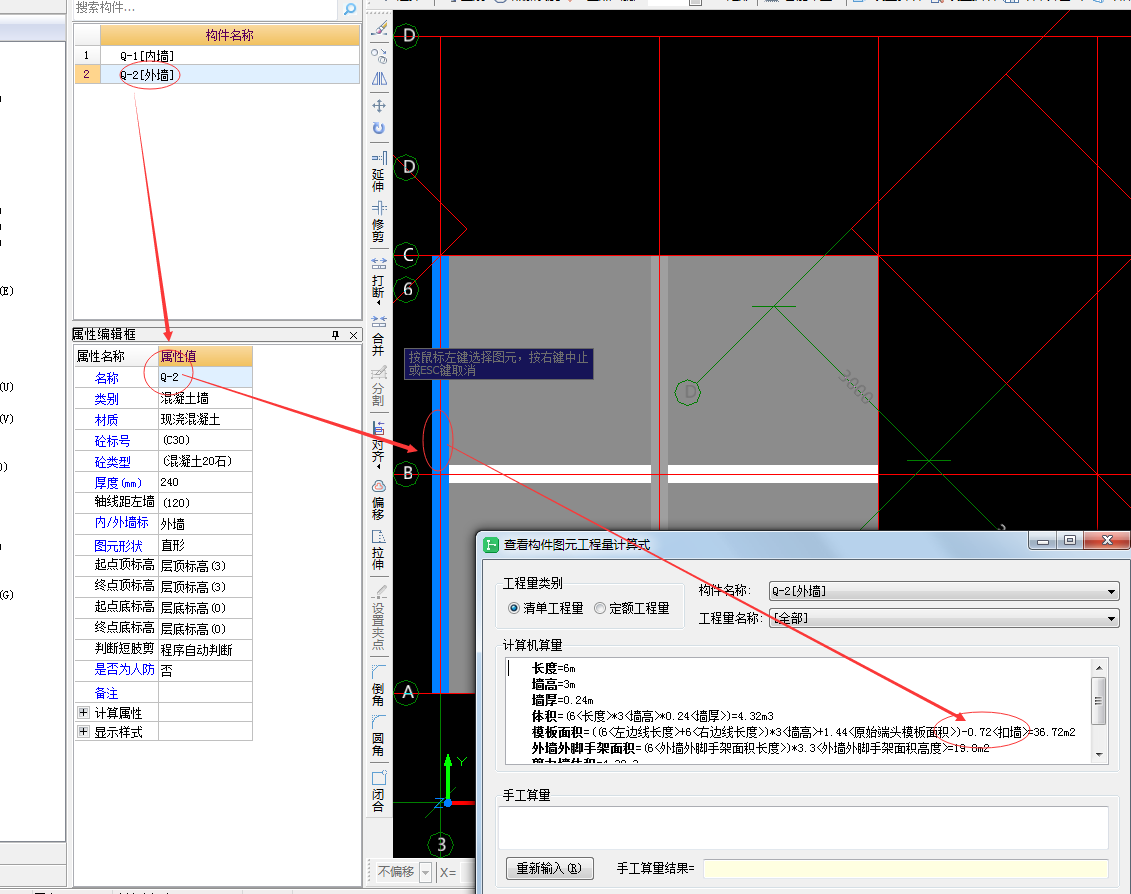Select the 偏移 offset tool
1131x894 pixels.
(379, 500)
